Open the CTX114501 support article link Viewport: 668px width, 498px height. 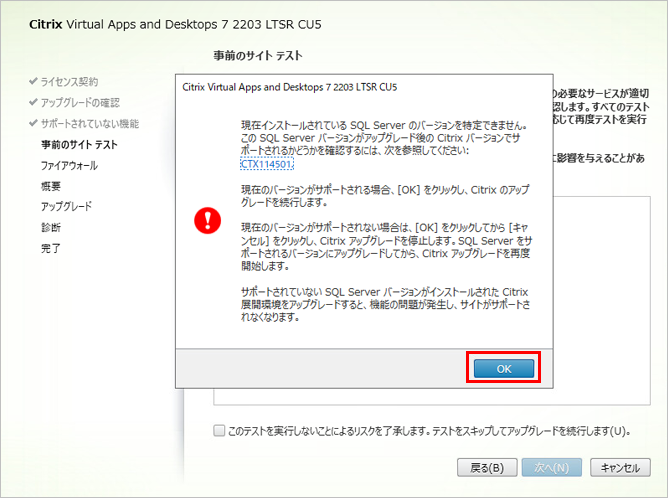click(x=267, y=164)
